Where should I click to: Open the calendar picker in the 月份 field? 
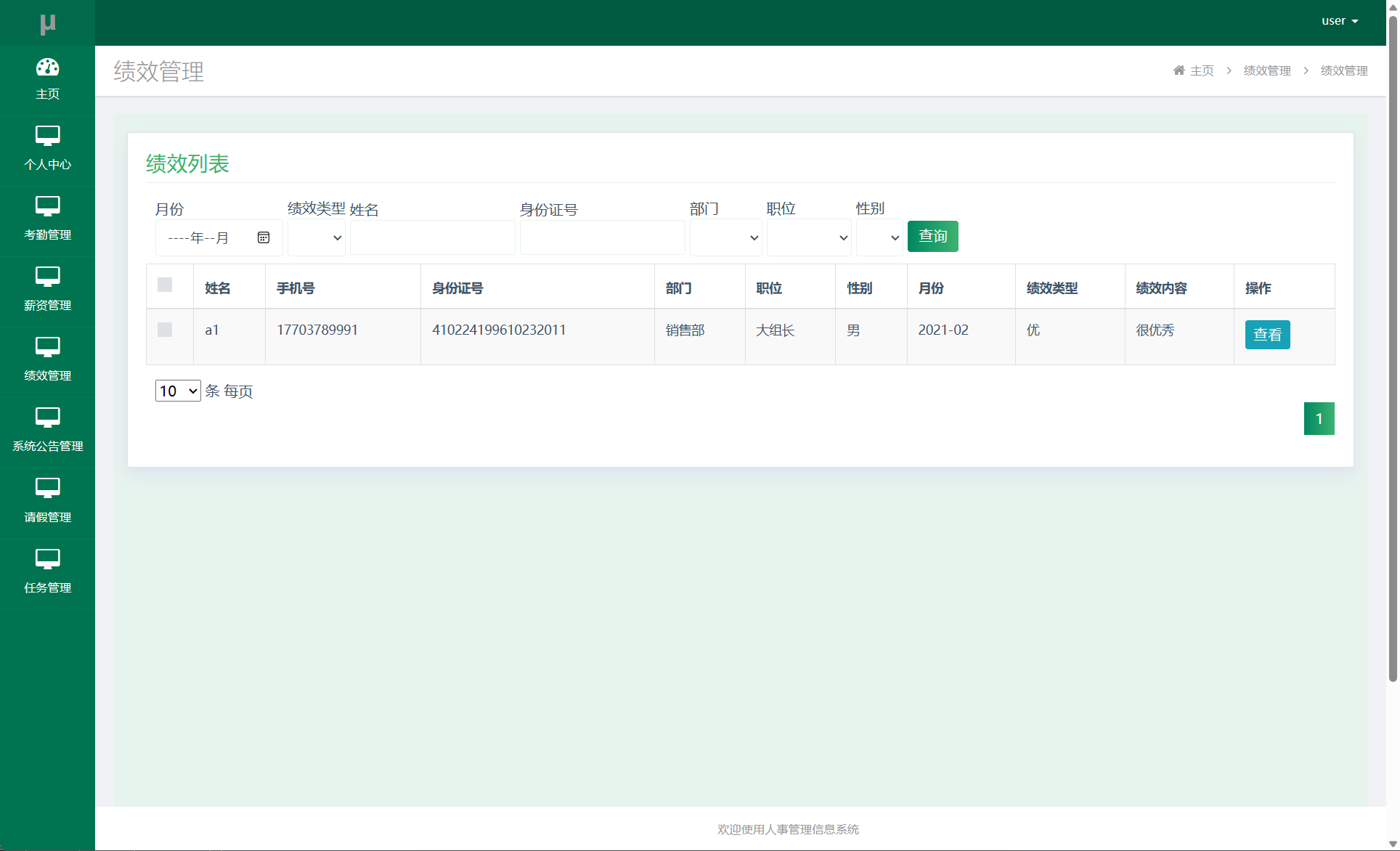coord(263,237)
